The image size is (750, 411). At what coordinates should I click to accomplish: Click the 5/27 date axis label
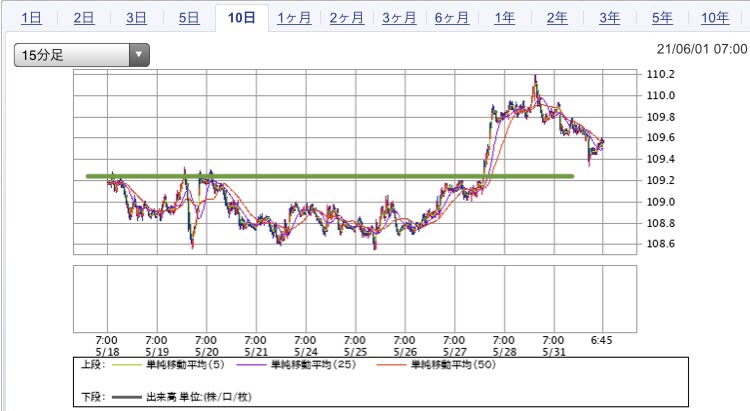[x=455, y=352]
